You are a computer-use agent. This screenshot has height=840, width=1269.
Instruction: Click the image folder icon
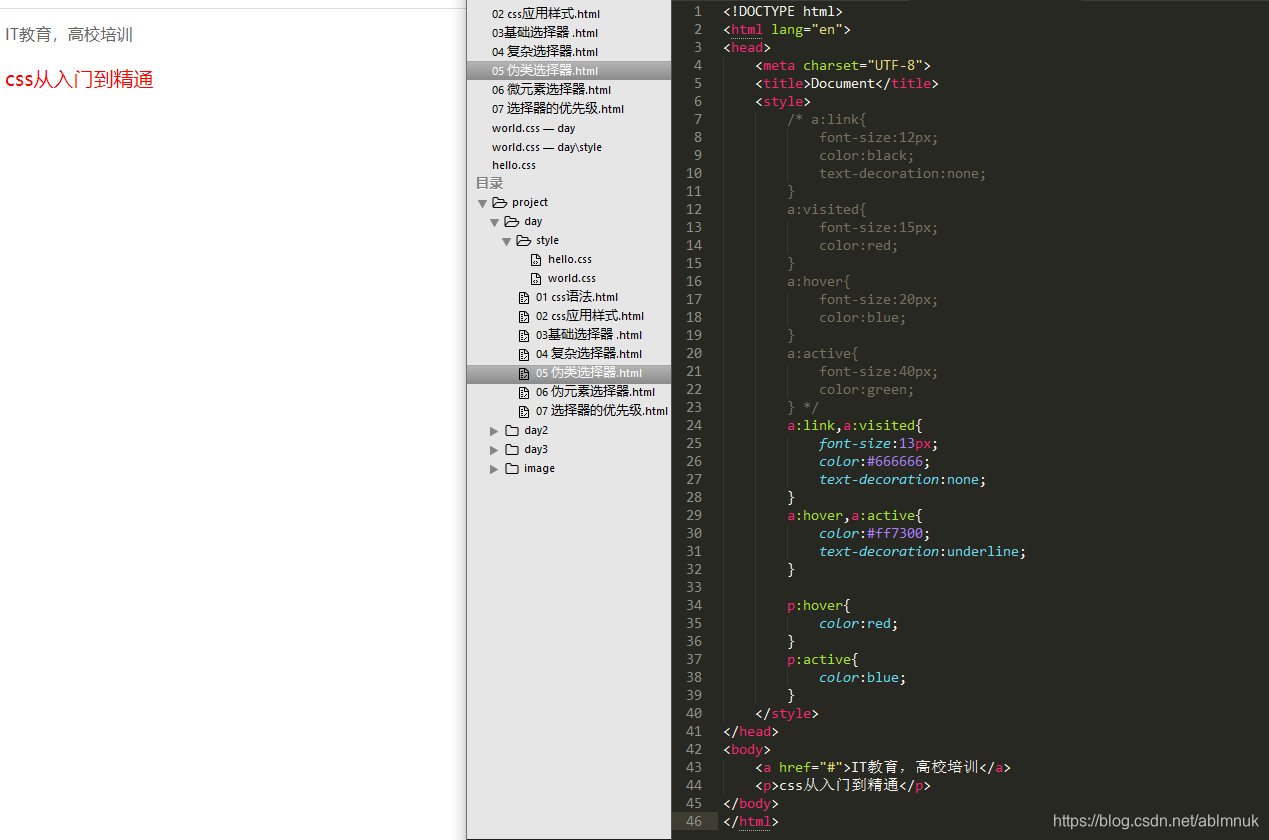click(x=512, y=468)
